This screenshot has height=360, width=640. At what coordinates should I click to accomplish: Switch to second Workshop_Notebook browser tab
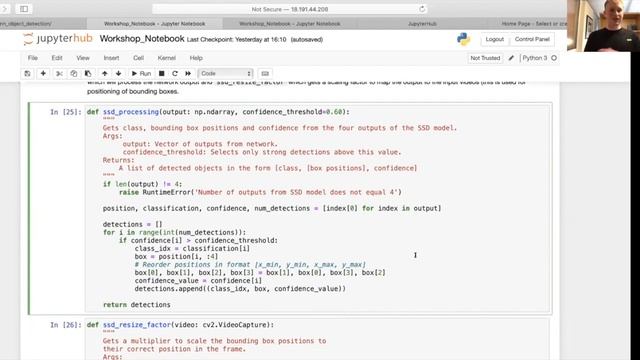pyautogui.click(x=290, y=24)
